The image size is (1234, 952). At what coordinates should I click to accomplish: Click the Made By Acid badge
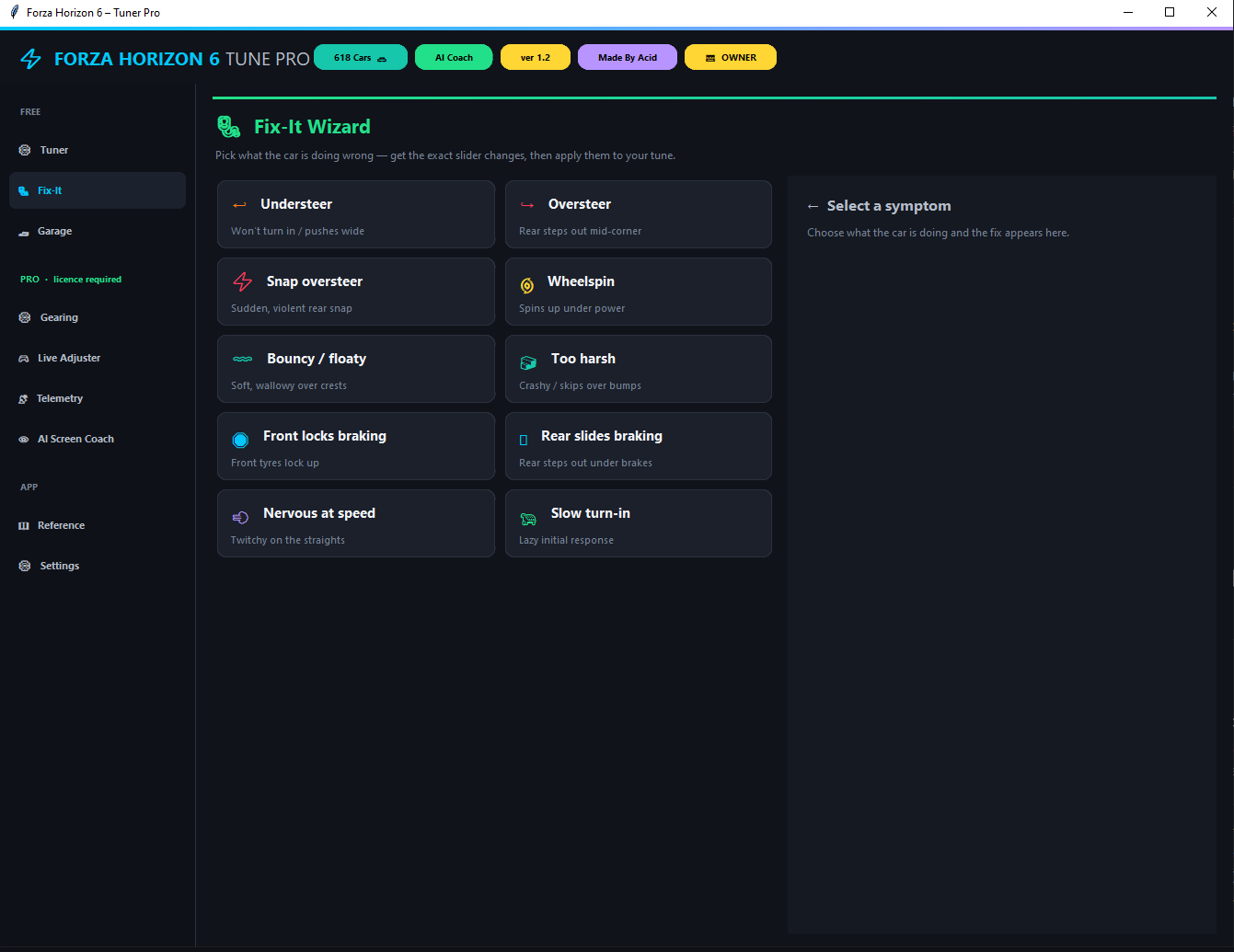628,57
